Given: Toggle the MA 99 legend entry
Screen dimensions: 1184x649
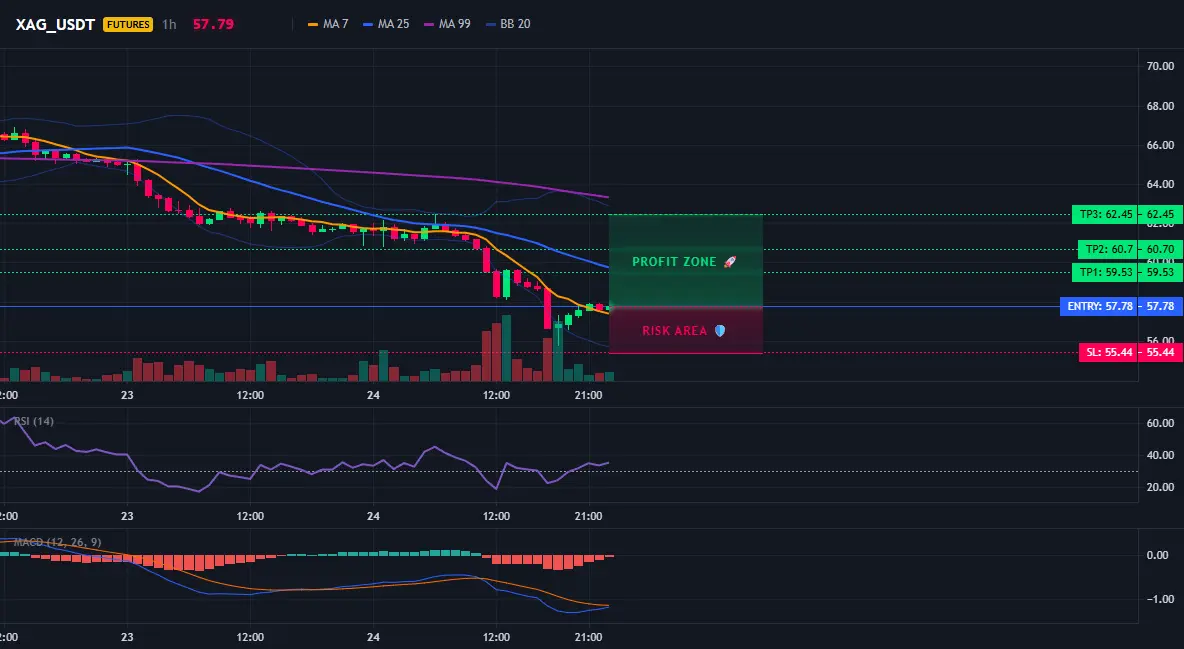Looking at the screenshot, I should pos(447,24).
